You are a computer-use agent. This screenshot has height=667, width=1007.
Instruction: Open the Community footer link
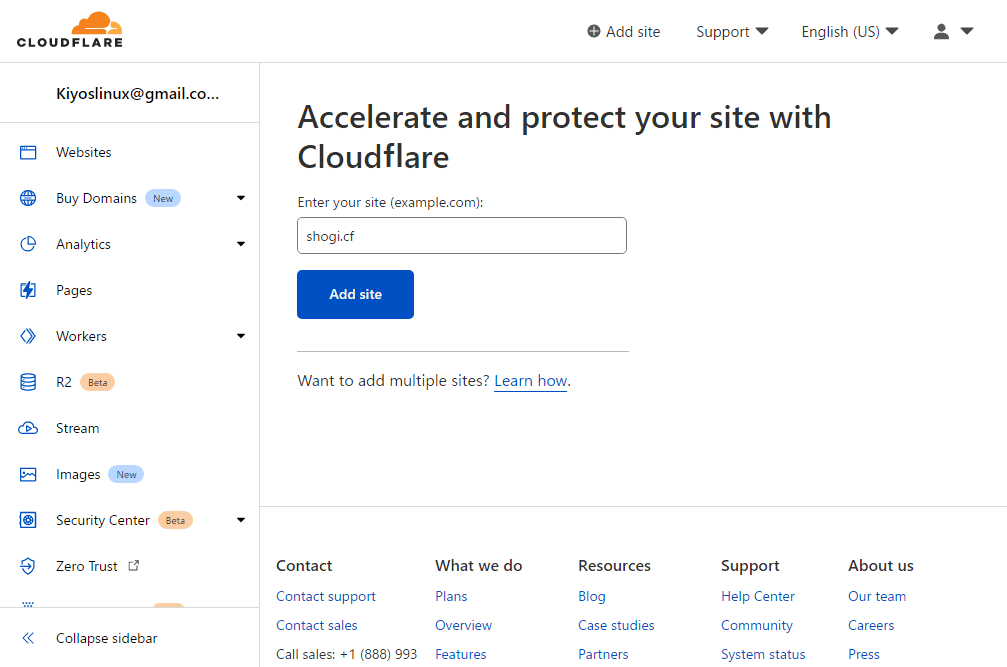coord(757,625)
